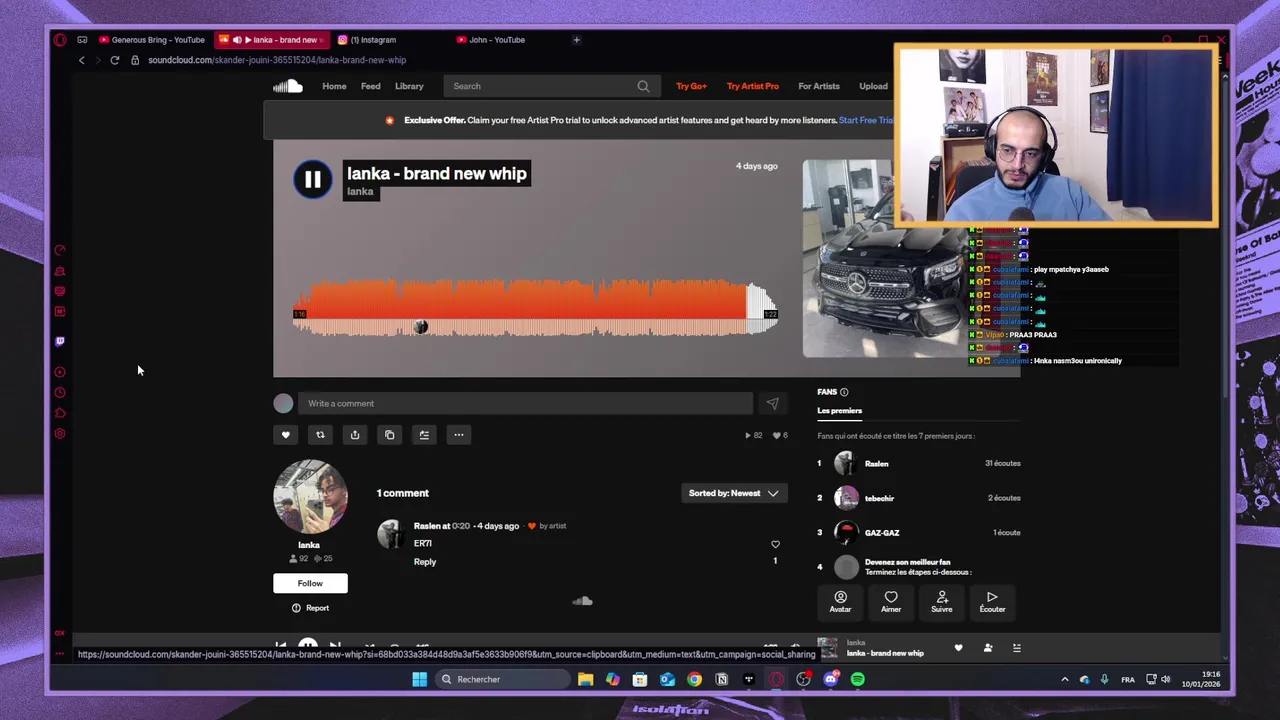Like the track with heart icon
Screen dimensions: 1280x720
tap(285, 435)
